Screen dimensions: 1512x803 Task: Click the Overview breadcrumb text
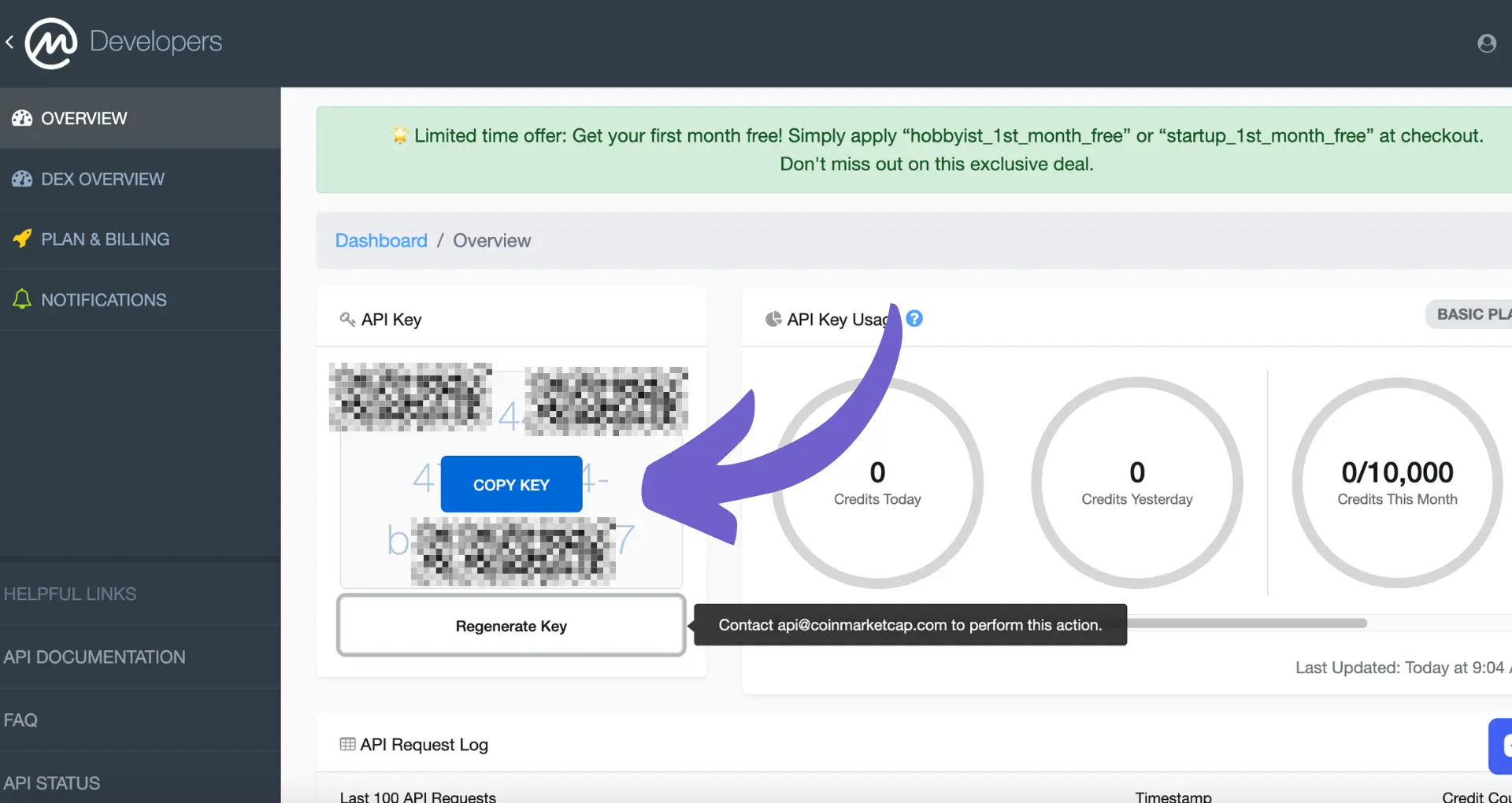pos(491,241)
